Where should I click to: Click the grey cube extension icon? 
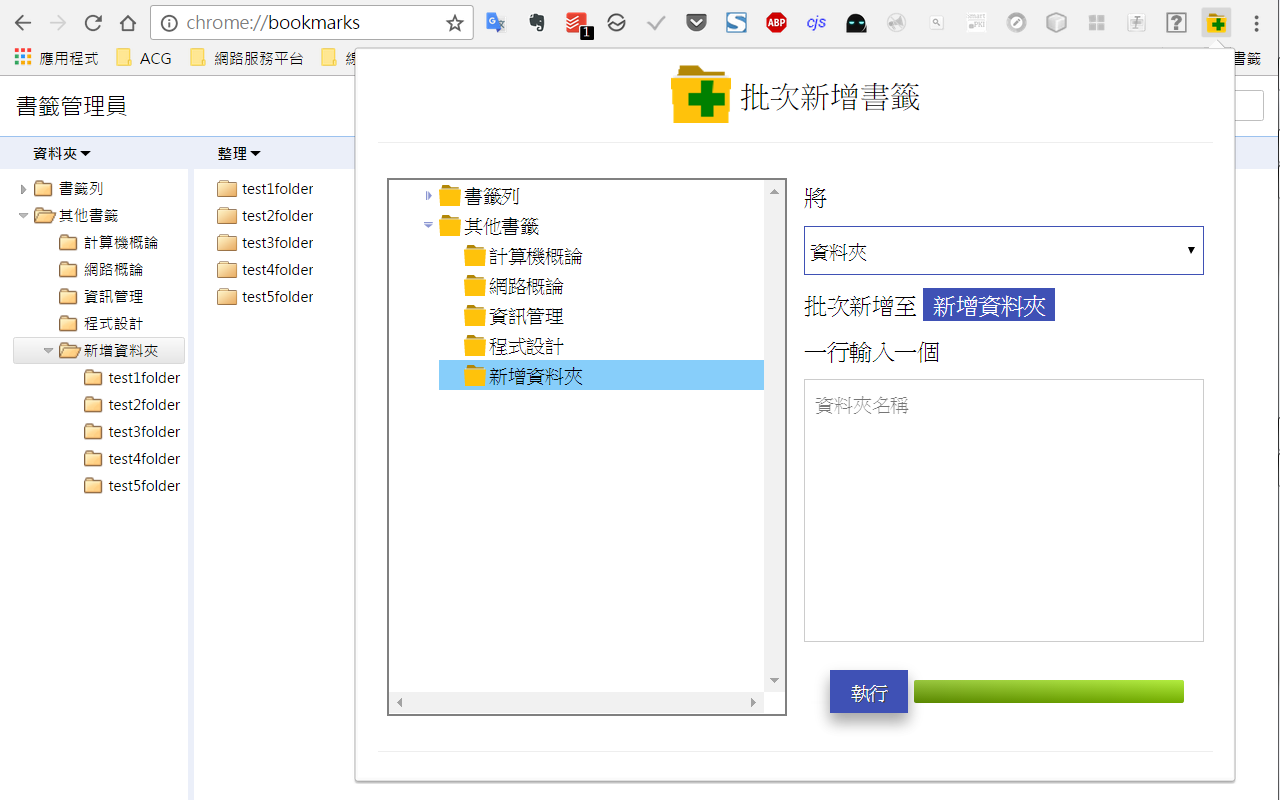[1056, 22]
